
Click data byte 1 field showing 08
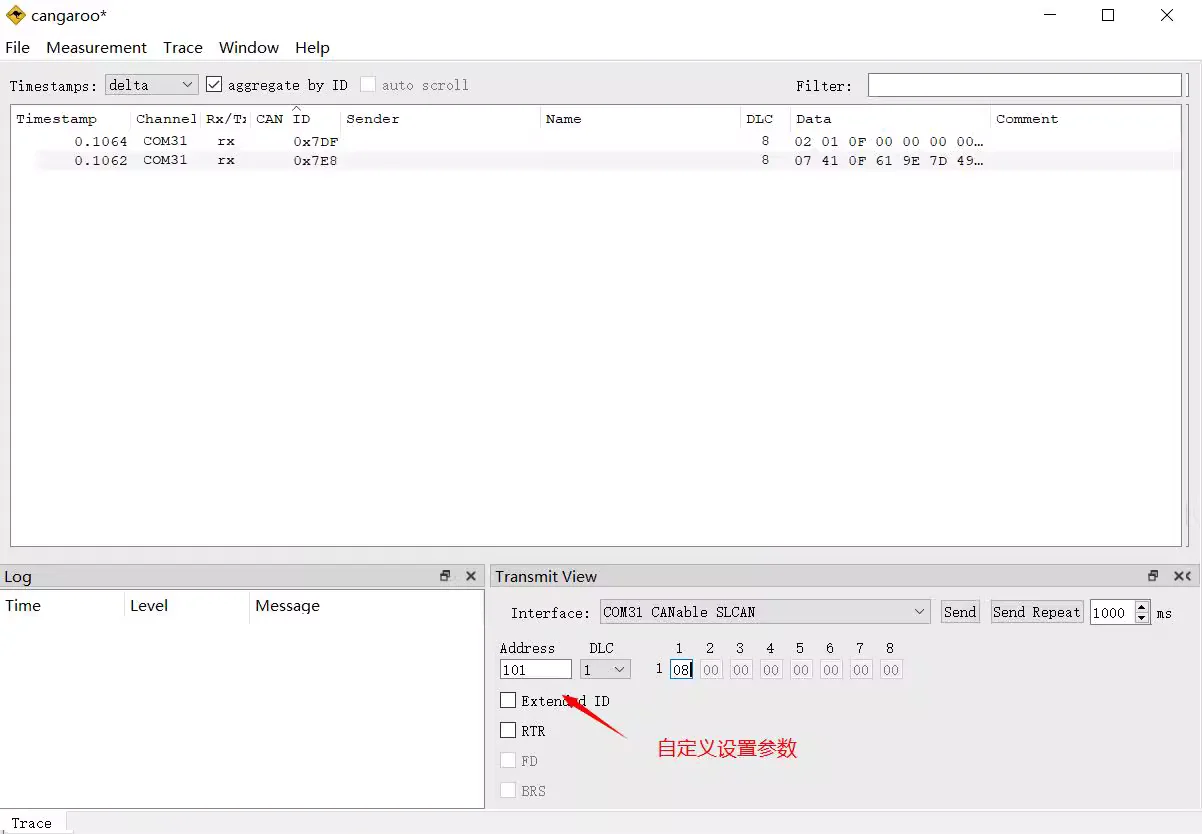coord(681,669)
